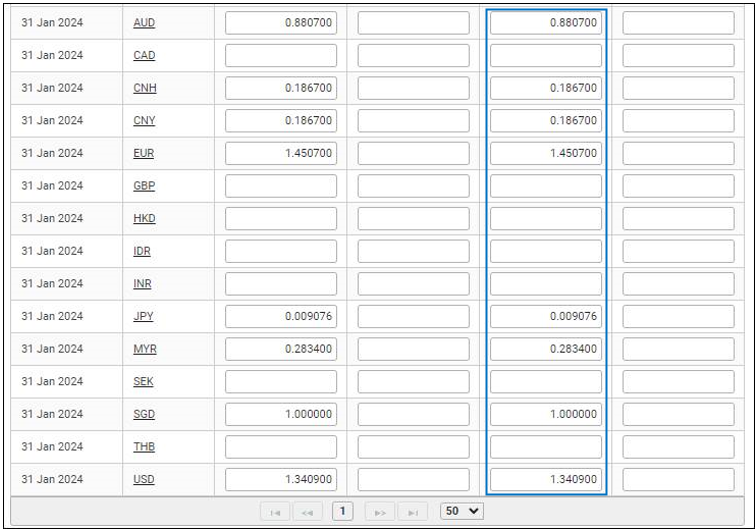The height and width of the screenshot is (530, 755).
Task: Click the first rate field in the USD row
Action: tap(281, 479)
